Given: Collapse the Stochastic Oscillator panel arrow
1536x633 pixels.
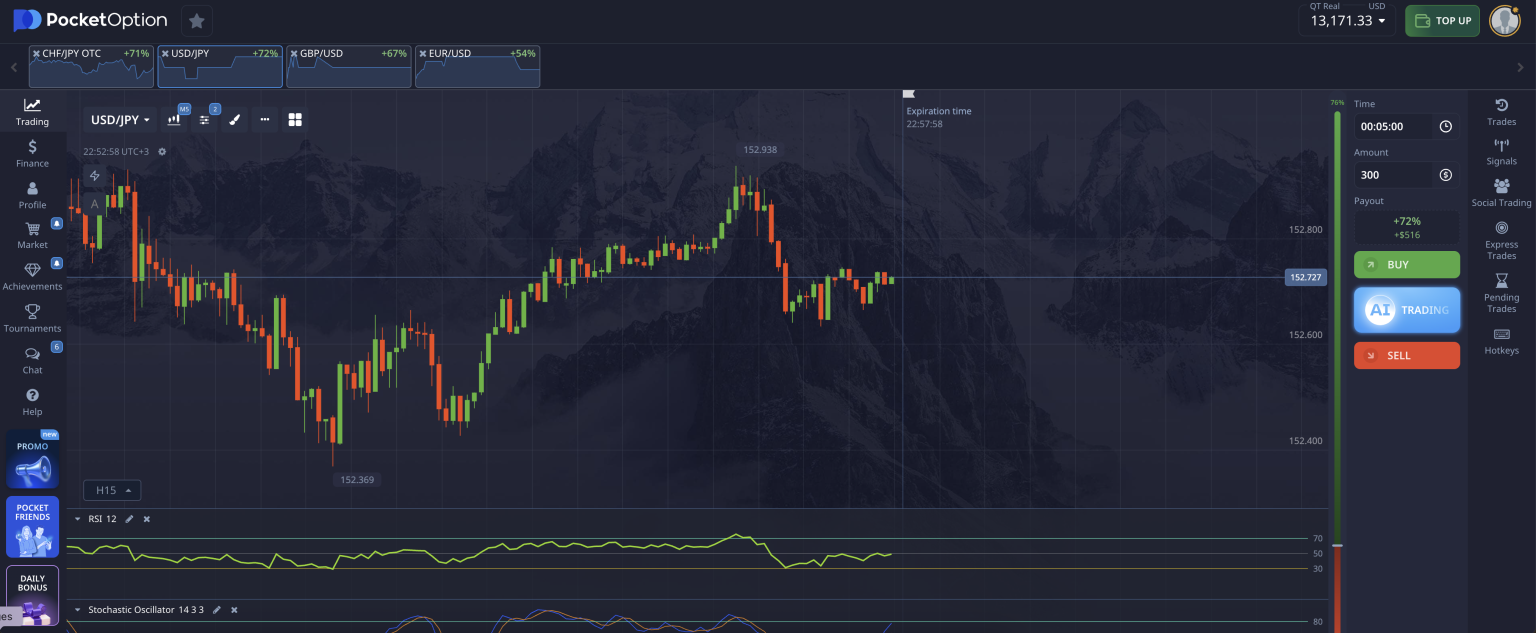Looking at the screenshot, I should point(78,610).
